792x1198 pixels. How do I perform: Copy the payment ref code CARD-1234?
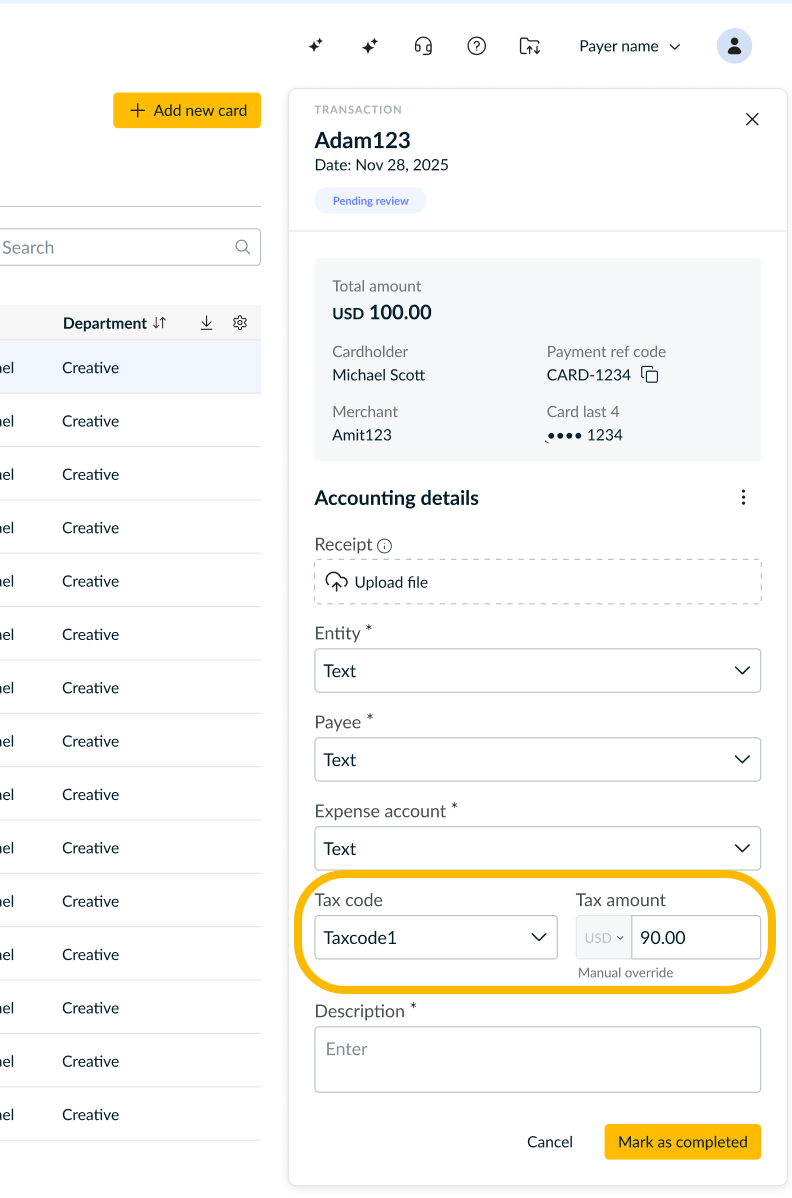point(650,375)
